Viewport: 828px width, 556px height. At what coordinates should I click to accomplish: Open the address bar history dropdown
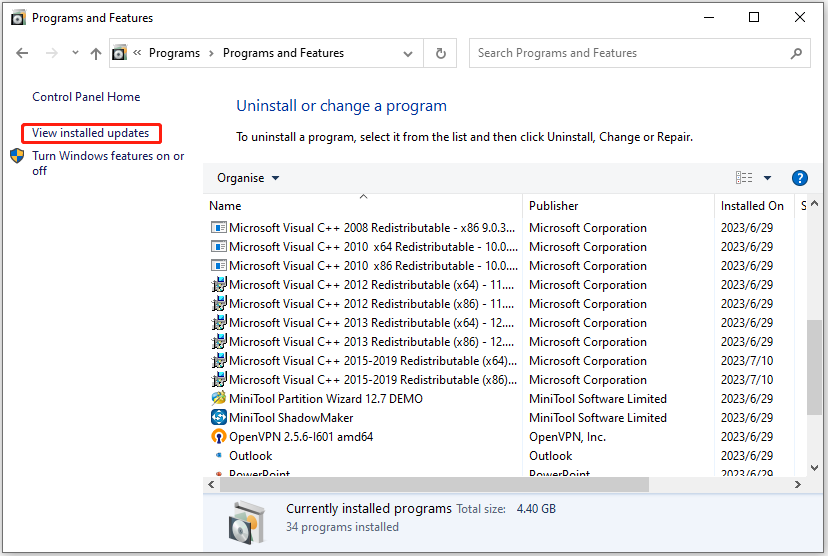[x=408, y=54]
